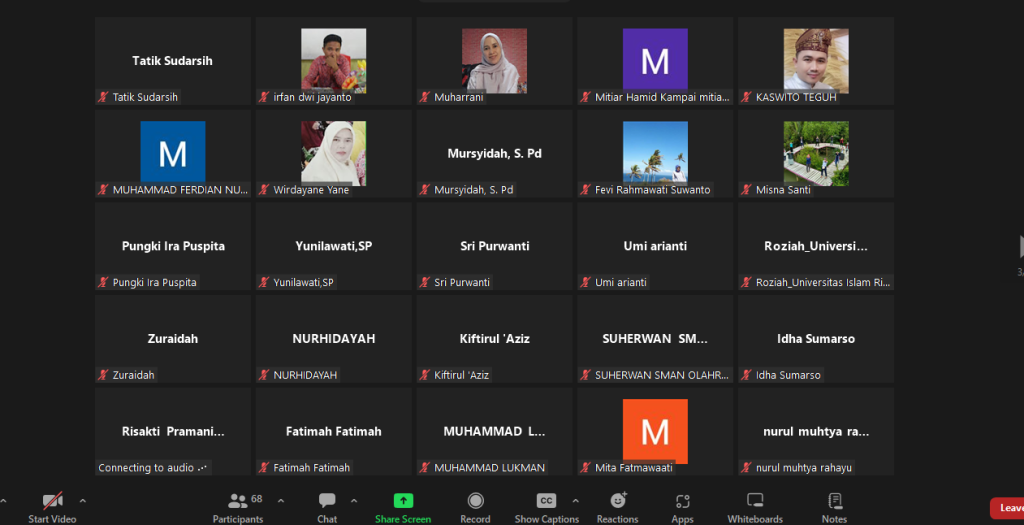
Task: Expand the arrow next to Participants
Action: pos(280,500)
